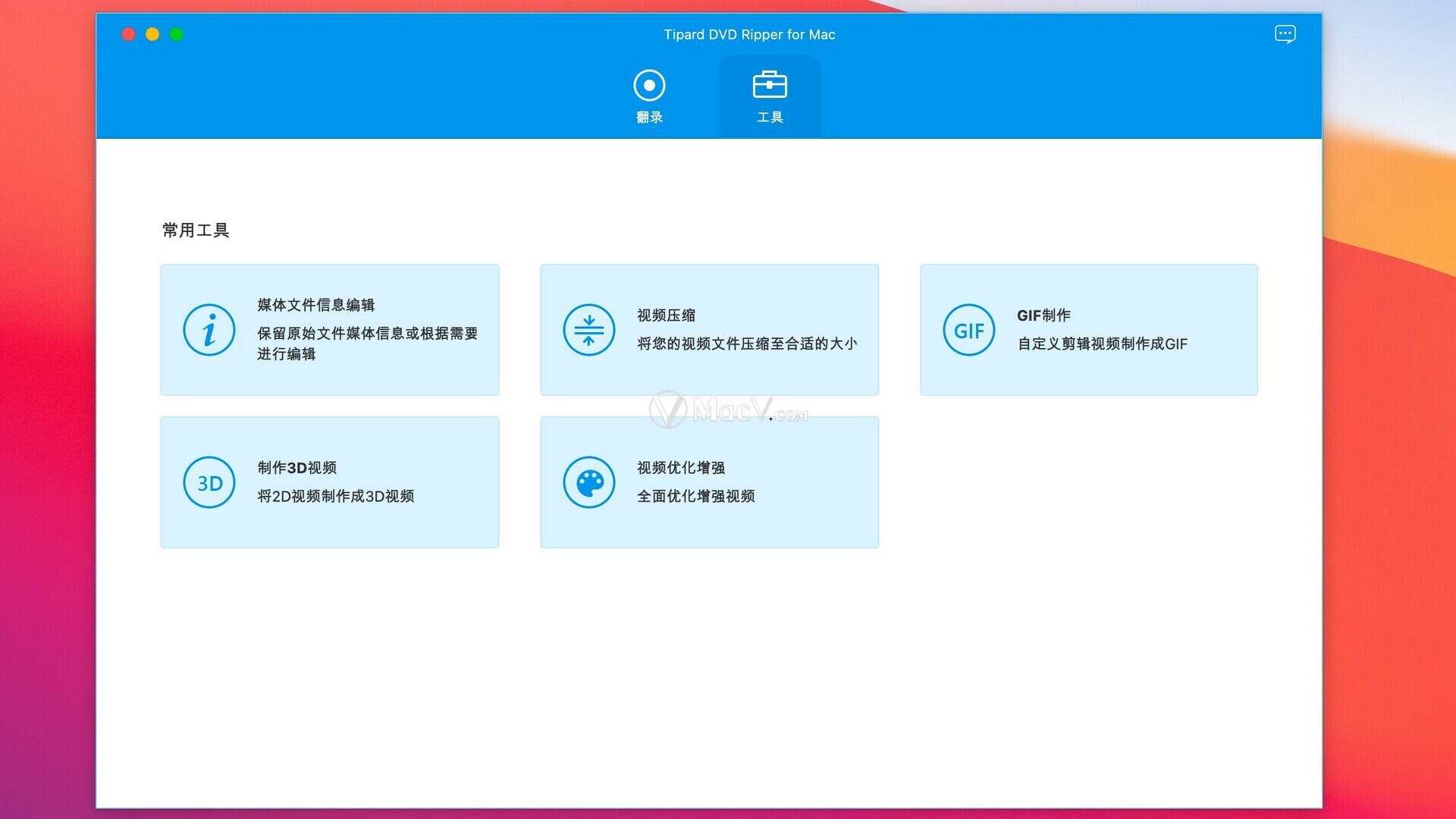Click the info icon for 媒体文件信息编辑

click(x=209, y=330)
